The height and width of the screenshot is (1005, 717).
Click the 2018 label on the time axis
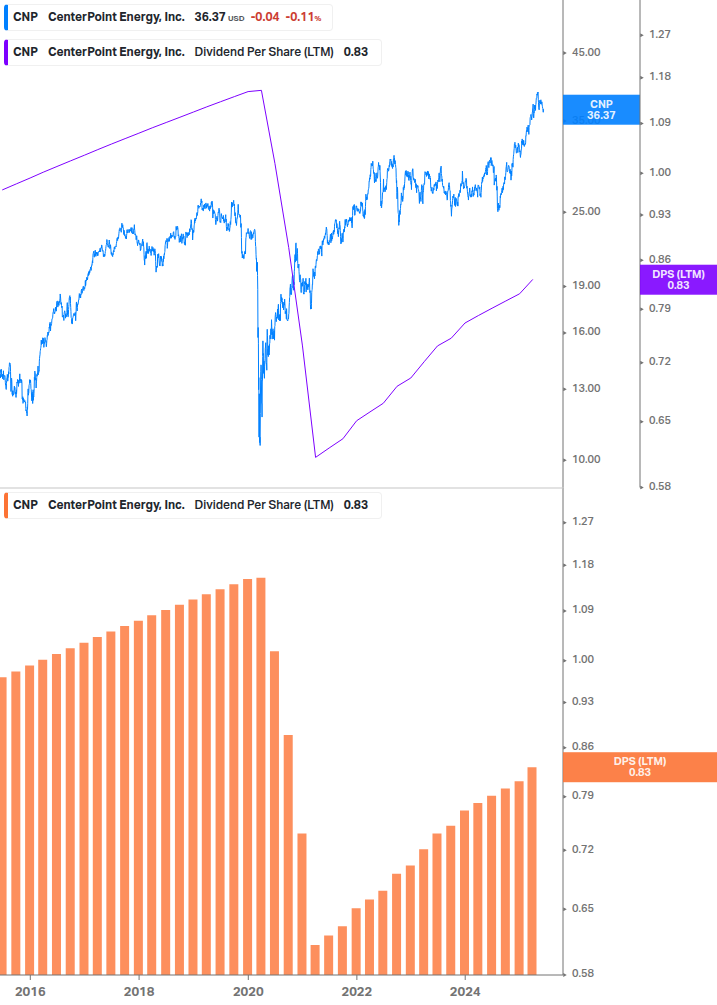pos(139,992)
